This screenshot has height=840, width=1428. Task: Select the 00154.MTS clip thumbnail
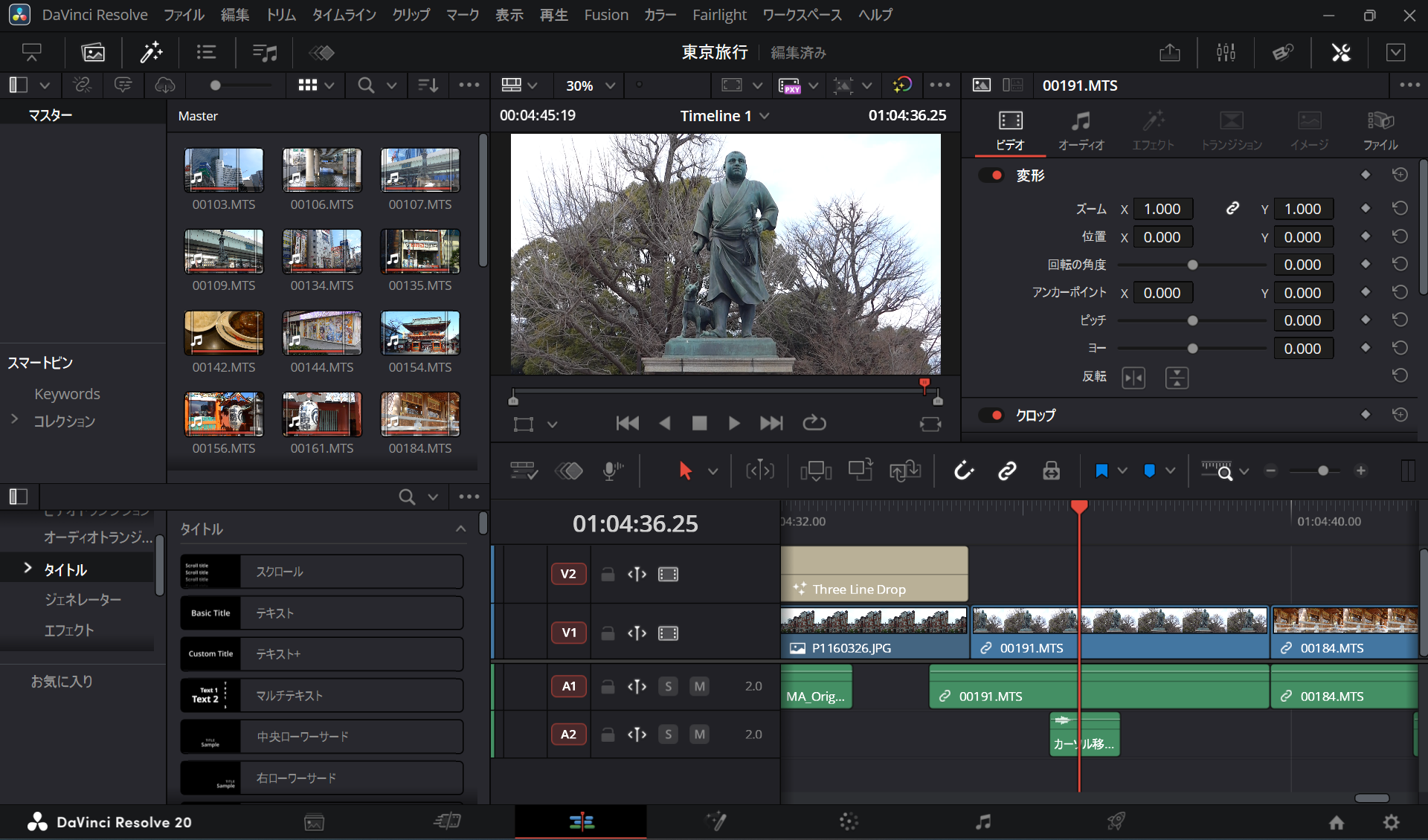[x=419, y=333]
